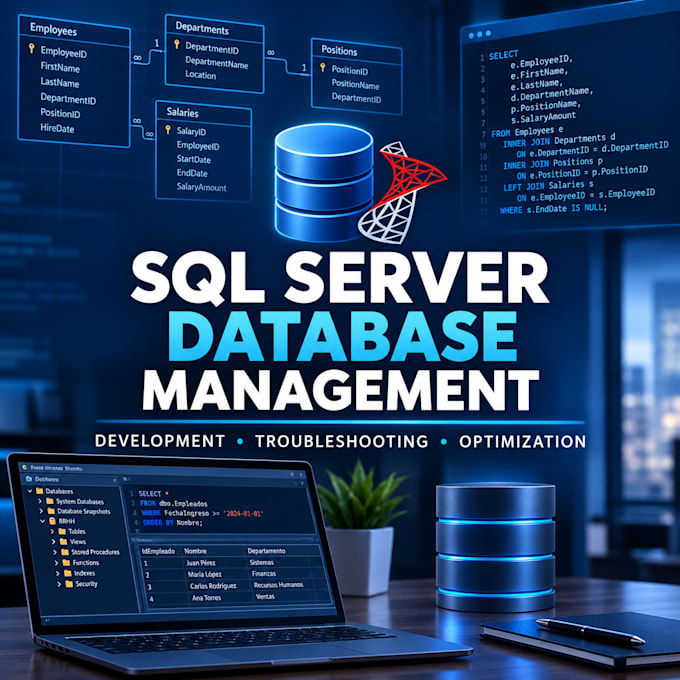Select the María López cell
This screenshot has height=680, width=680.
[x=204, y=574]
